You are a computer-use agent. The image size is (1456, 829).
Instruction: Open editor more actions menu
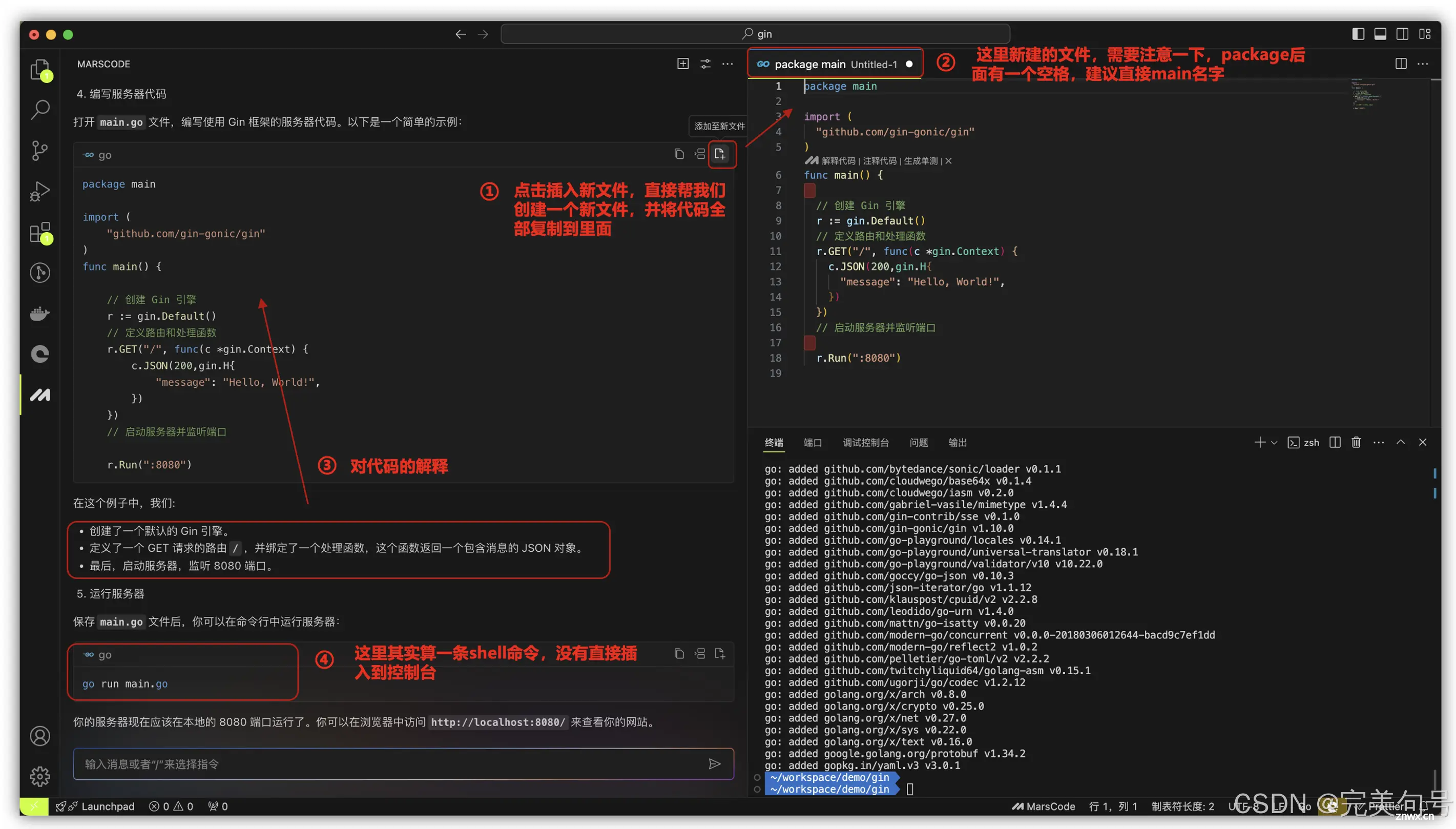1422,64
